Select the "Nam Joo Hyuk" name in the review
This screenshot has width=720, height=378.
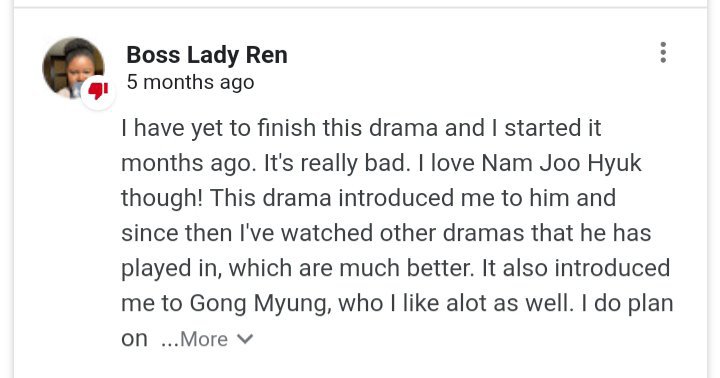click(x=561, y=163)
